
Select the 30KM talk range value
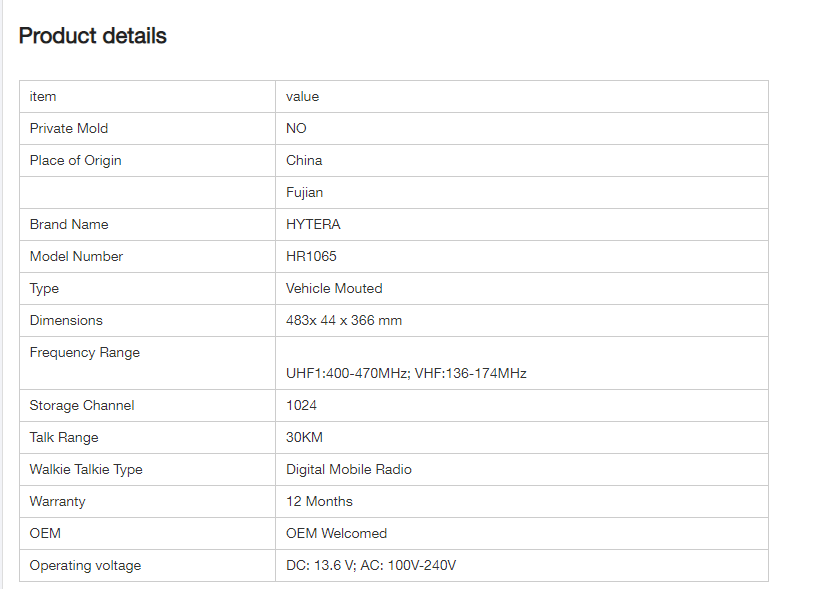pyautogui.click(x=304, y=437)
